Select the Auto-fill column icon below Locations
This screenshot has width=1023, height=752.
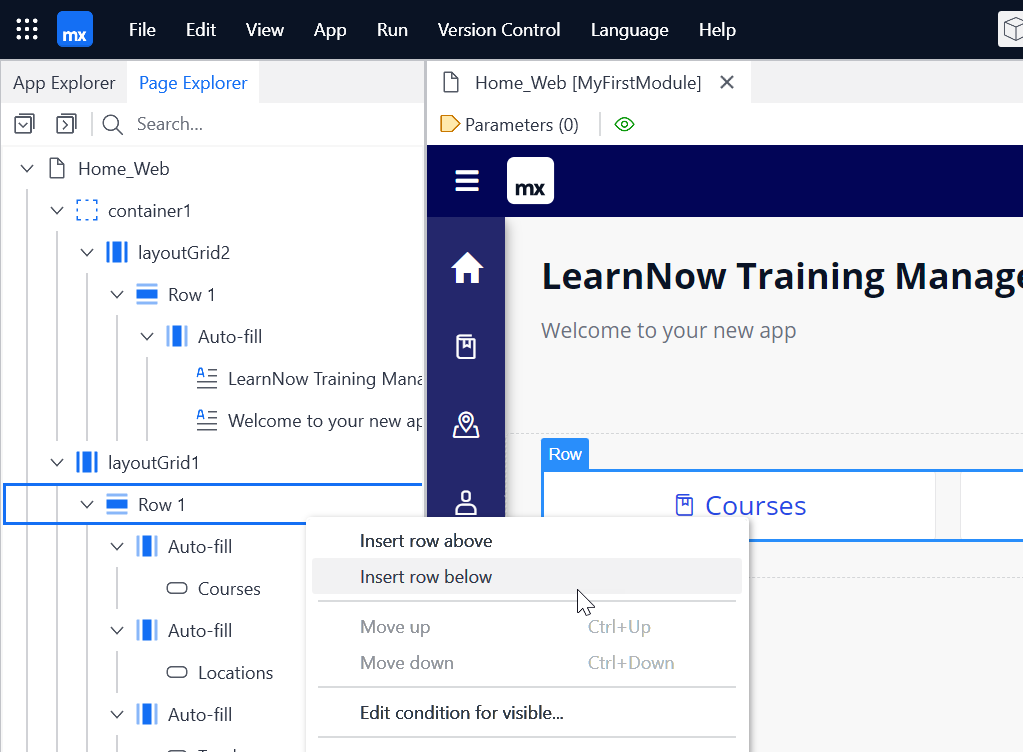pyautogui.click(x=147, y=714)
